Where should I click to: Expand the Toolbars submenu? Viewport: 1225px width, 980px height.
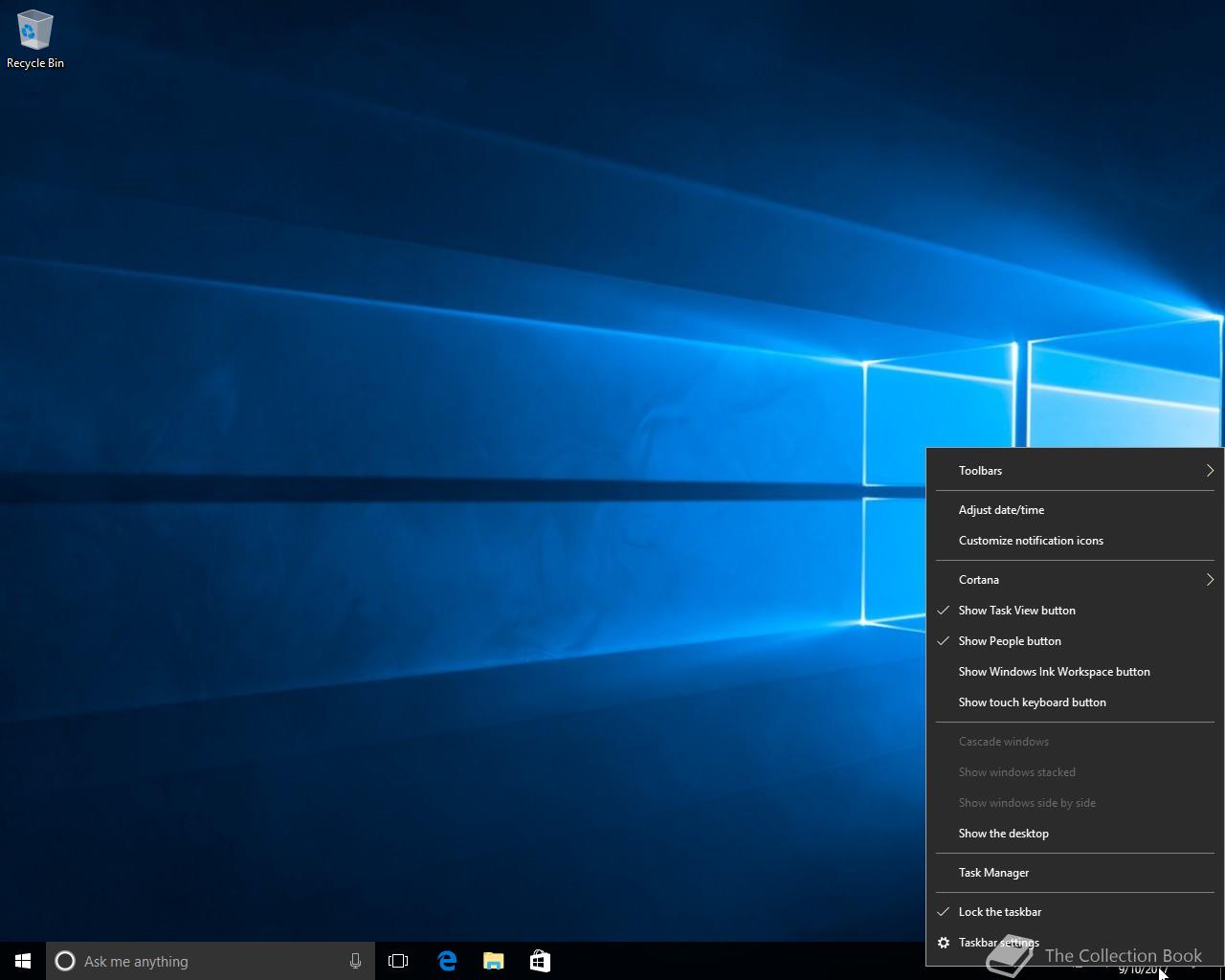coord(1075,471)
